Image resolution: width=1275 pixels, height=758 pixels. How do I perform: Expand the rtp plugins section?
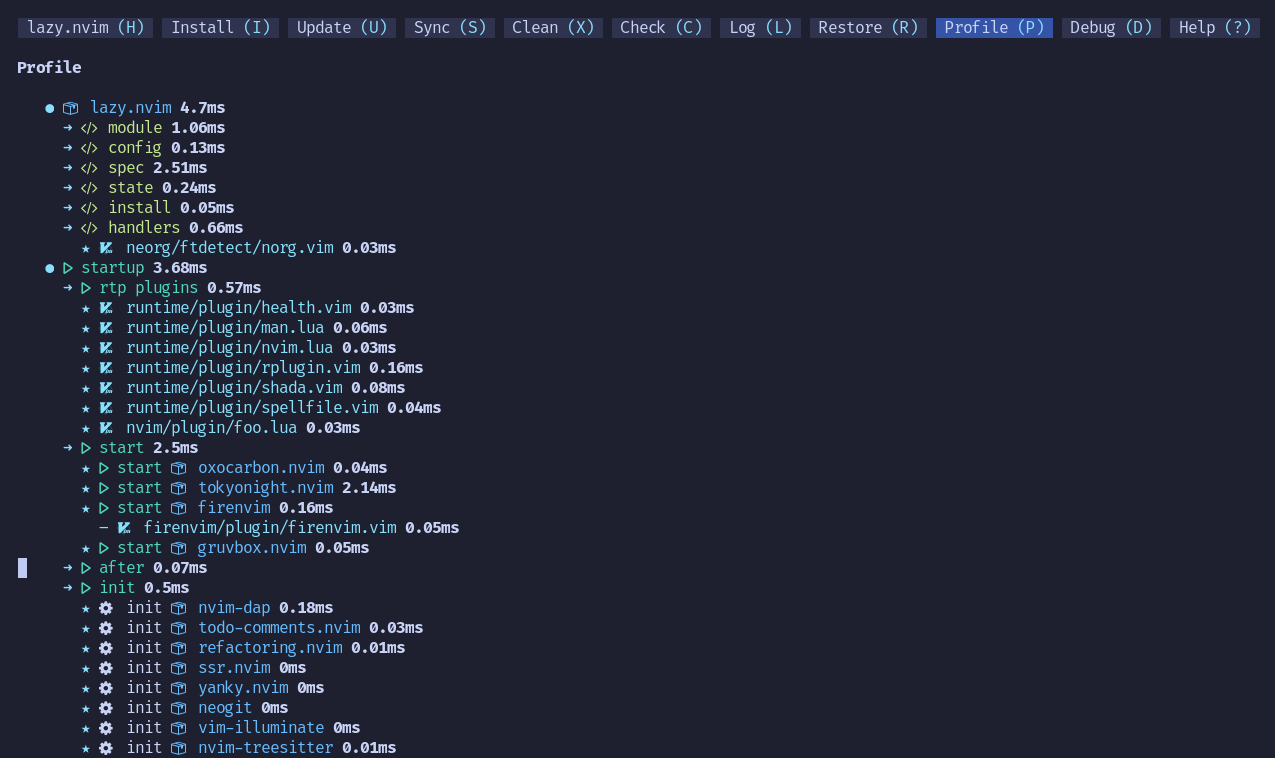(x=148, y=288)
